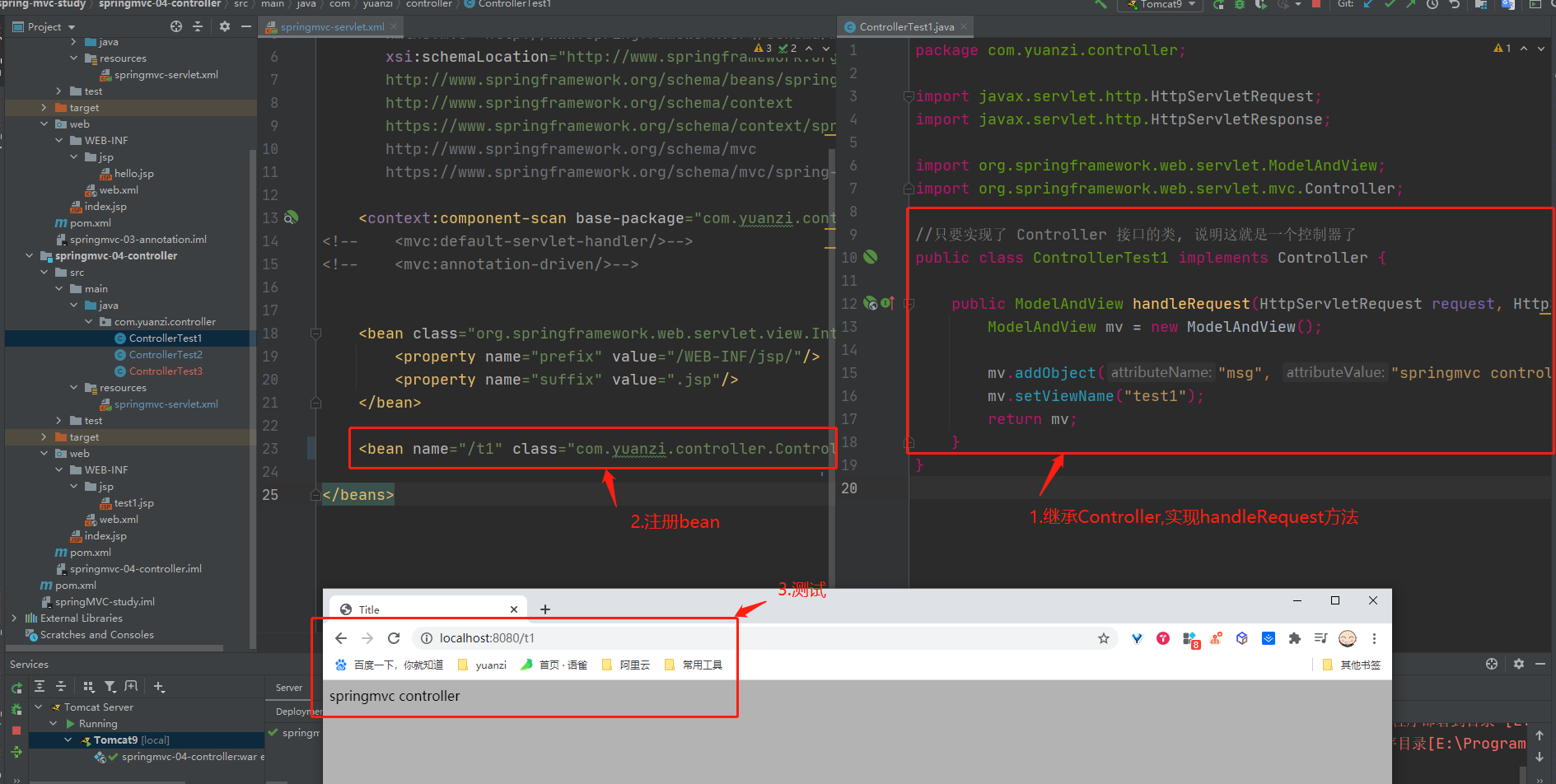Collapse the Tomcat Server node in Services
The height and width of the screenshot is (784, 1556).
pos(39,707)
